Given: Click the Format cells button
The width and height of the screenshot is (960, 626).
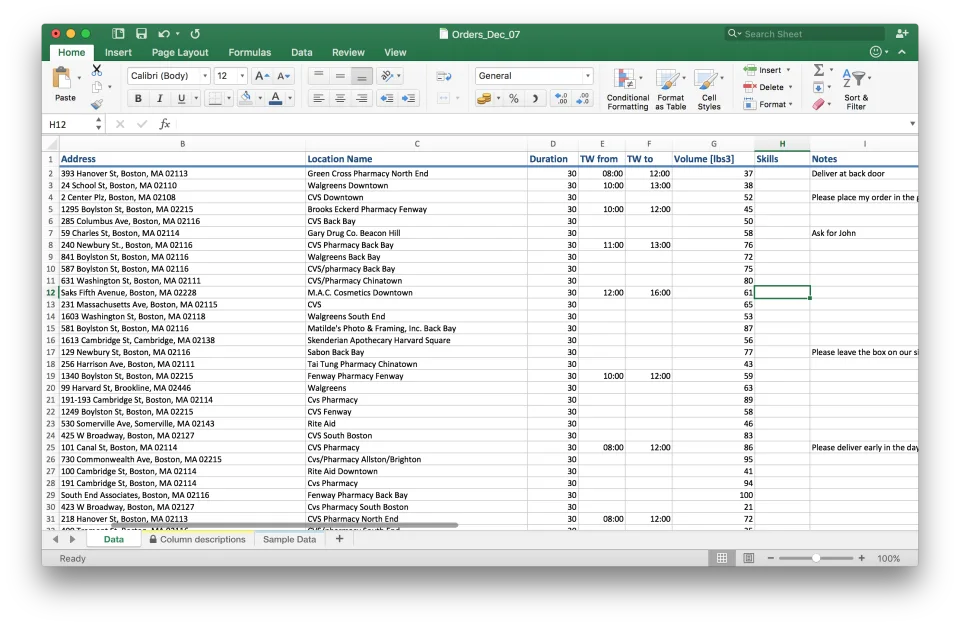Looking at the screenshot, I should pyautogui.click(x=768, y=104).
